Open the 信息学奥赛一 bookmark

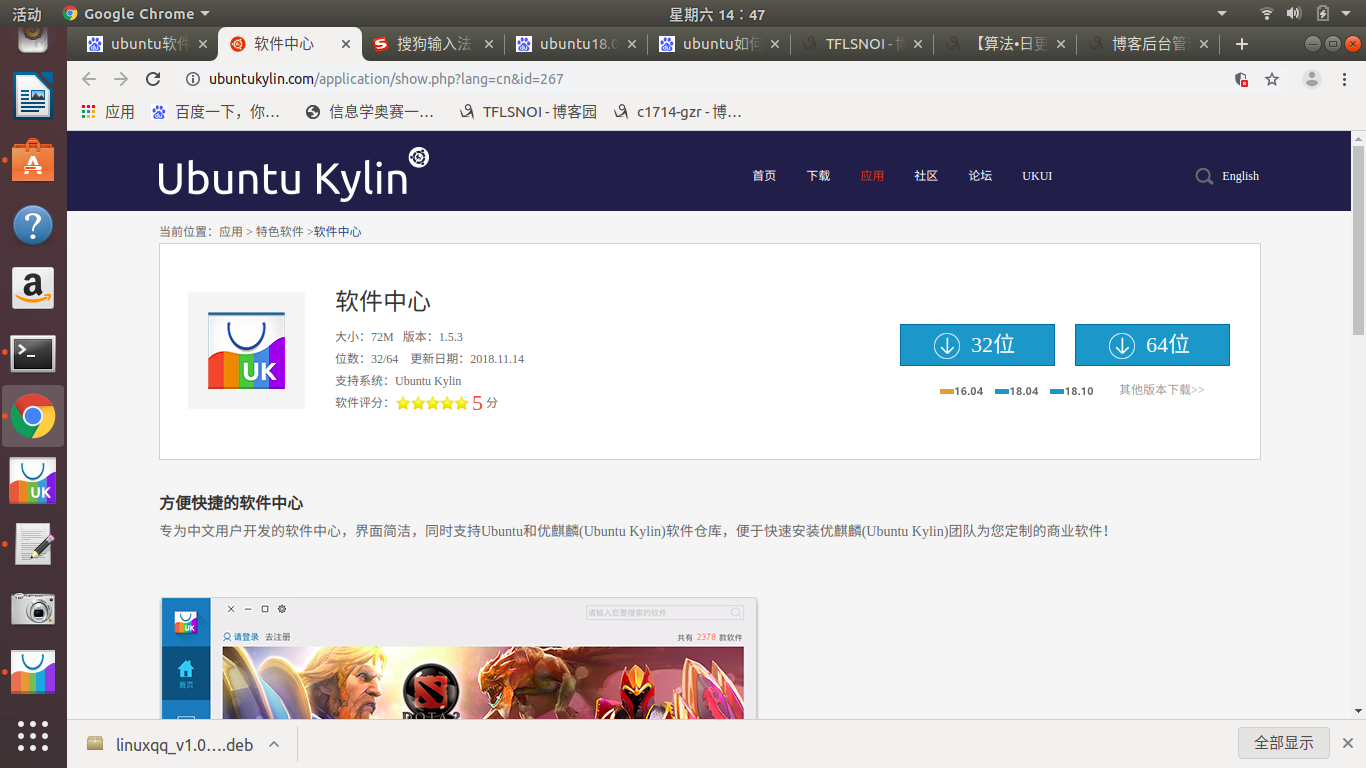pos(370,112)
